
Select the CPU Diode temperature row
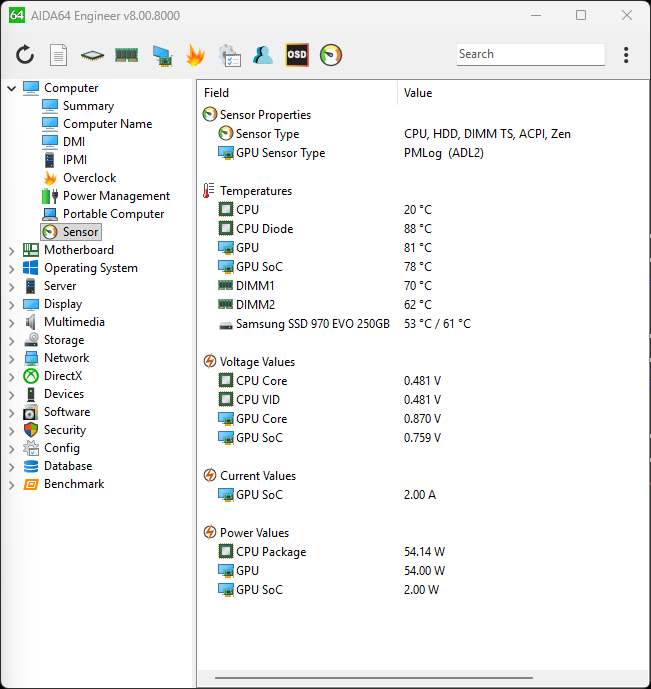point(423,229)
